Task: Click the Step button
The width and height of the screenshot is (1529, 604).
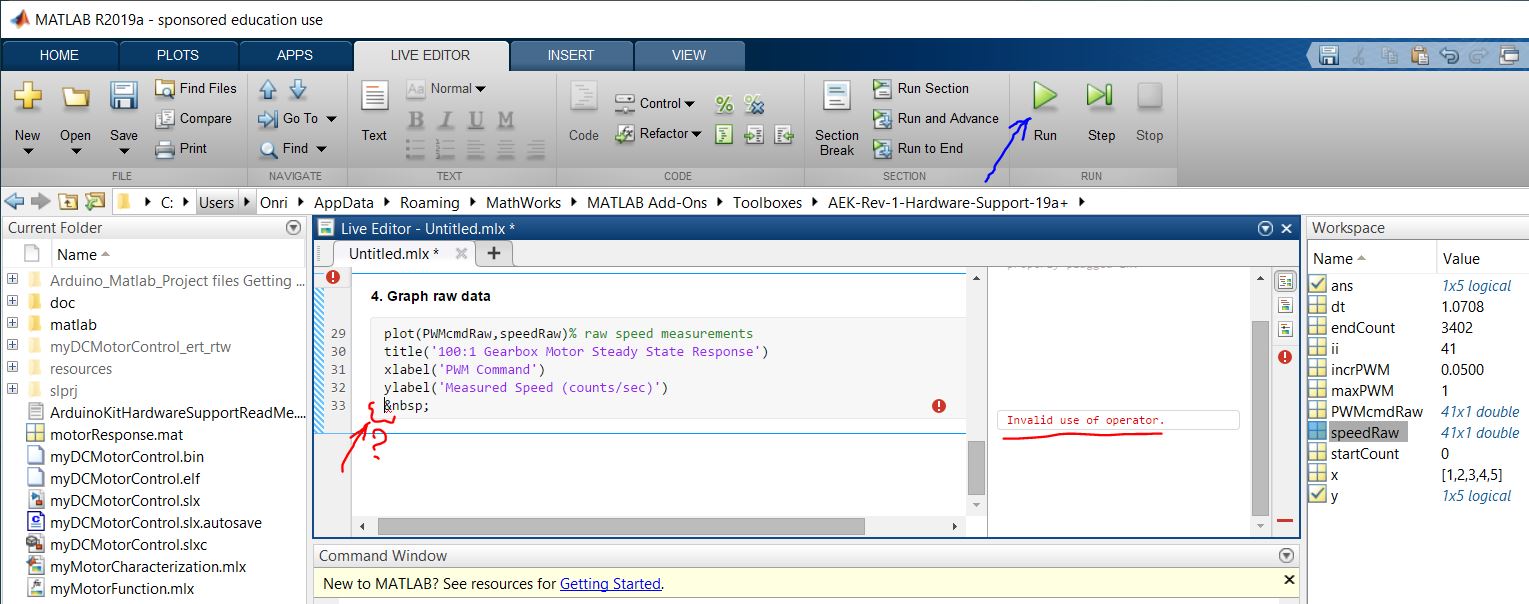Action: coord(1101,112)
